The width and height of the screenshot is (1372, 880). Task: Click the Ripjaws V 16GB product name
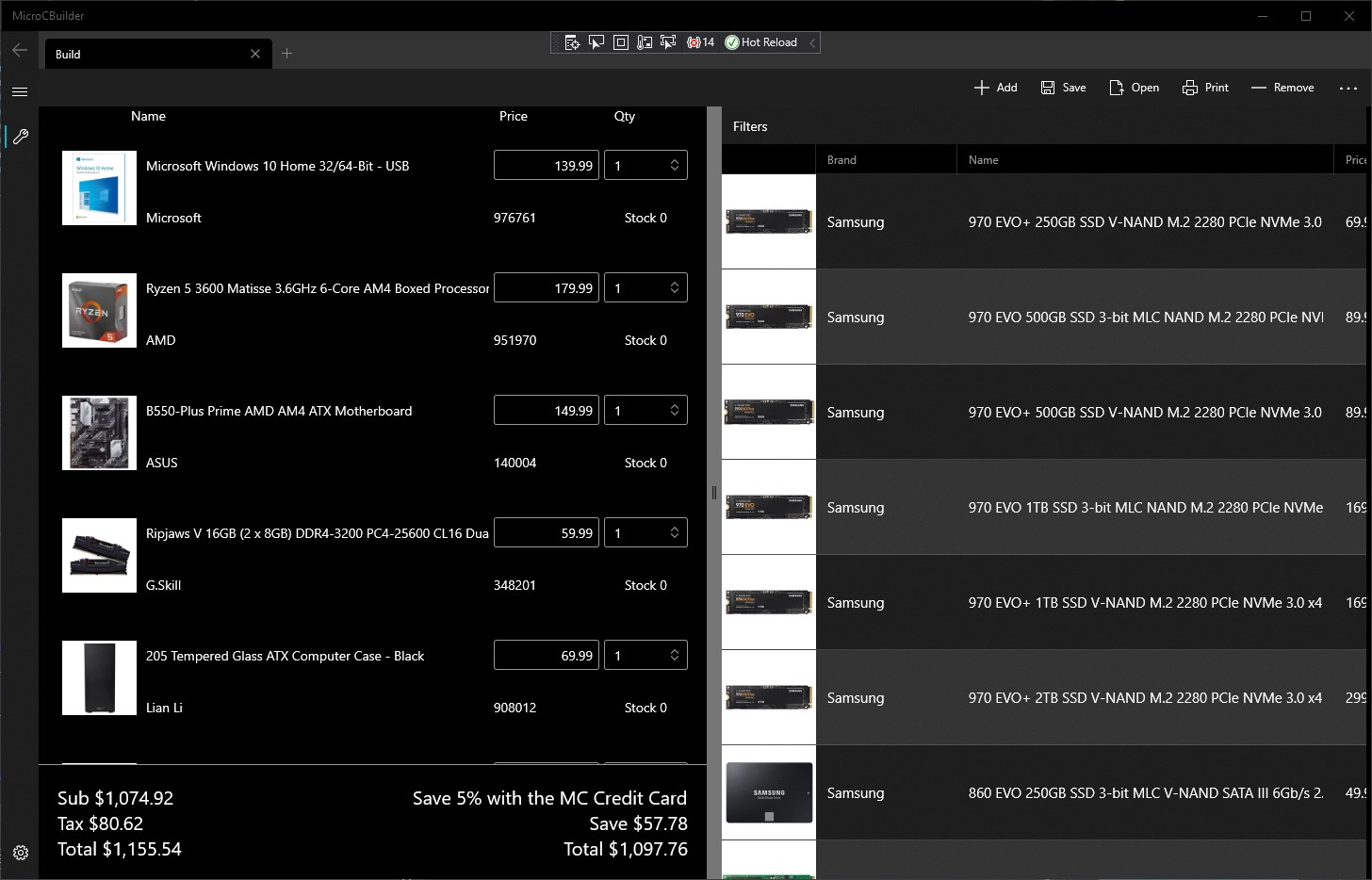click(318, 533)
